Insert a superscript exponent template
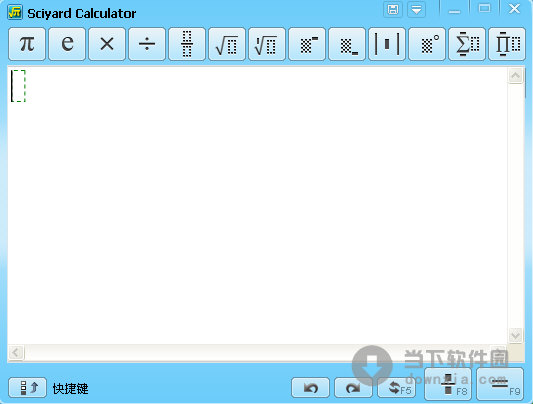 307,44
